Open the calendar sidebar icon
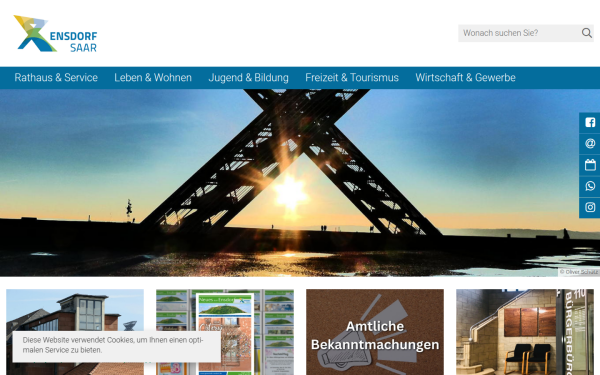Viewport: 600px width, 375px height. [590, 165]
